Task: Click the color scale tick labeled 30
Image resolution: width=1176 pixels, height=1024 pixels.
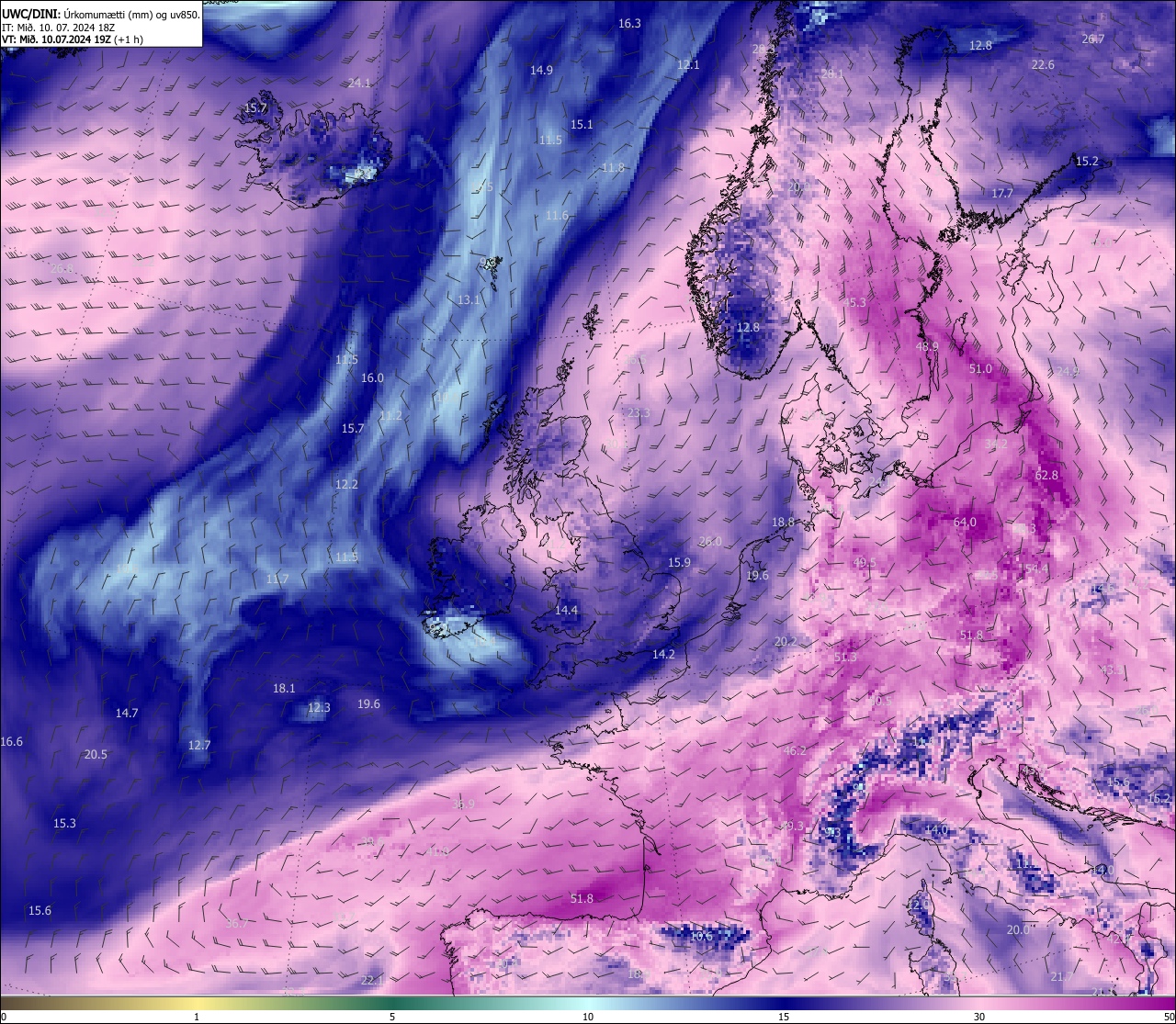Action: point(979,1017)
